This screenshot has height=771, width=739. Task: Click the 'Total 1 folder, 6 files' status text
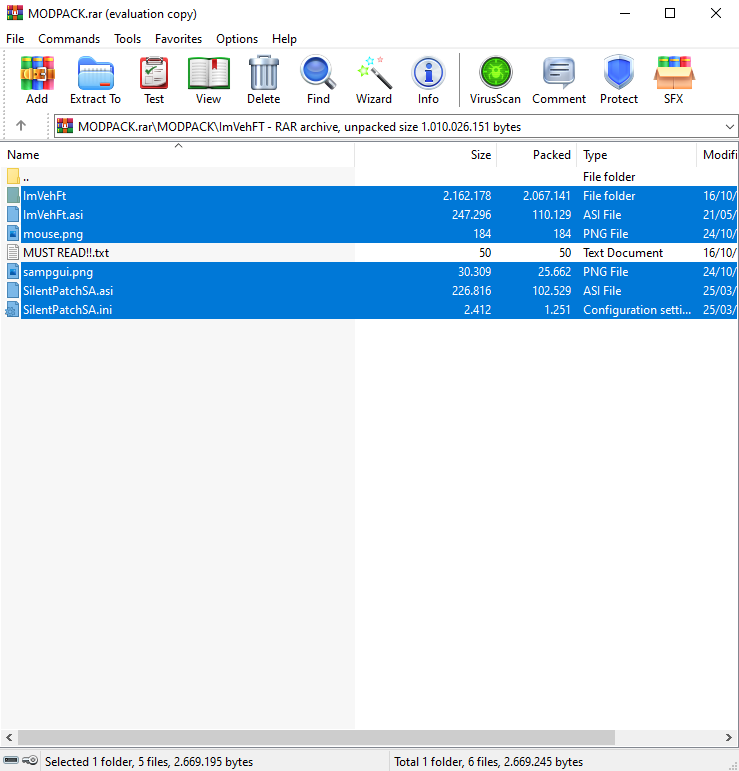(488, 762)
